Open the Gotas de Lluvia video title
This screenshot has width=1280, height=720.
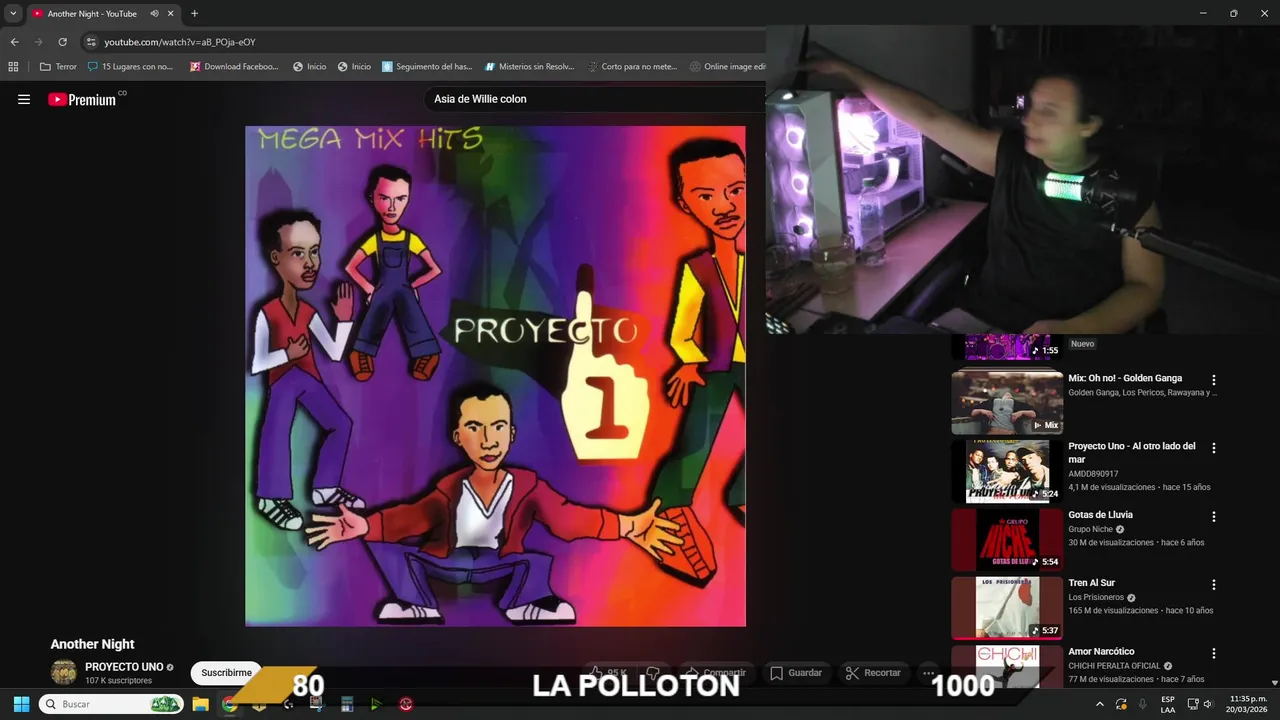(x=1100, y=515)
